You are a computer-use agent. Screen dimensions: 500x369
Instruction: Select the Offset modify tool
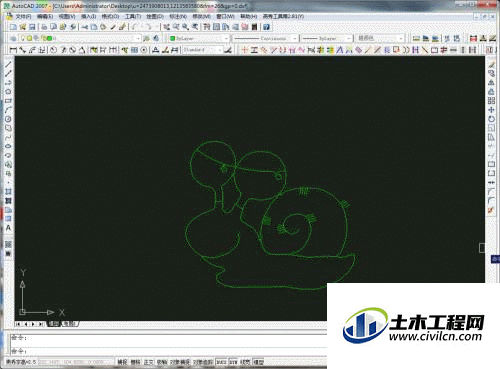click(491, 91)
